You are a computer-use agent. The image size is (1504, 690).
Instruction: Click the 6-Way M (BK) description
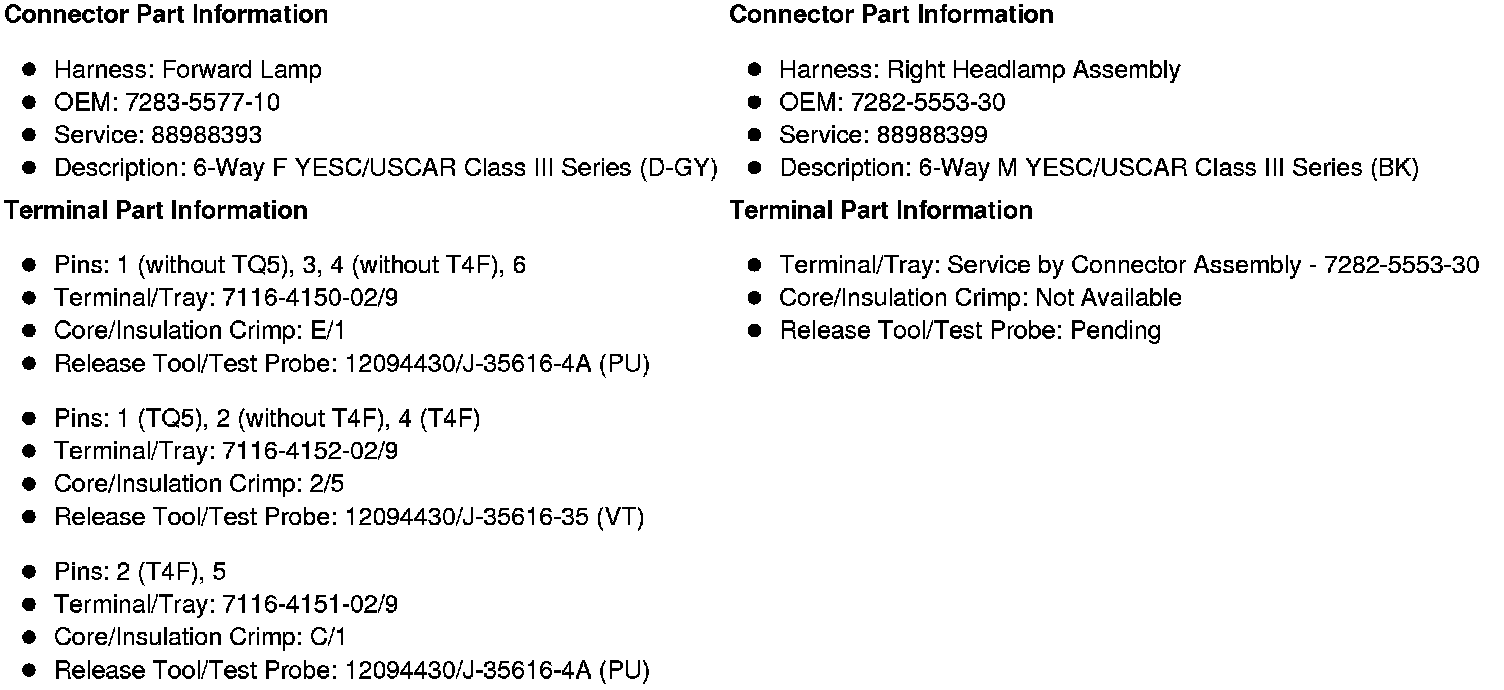point(1098,168)
